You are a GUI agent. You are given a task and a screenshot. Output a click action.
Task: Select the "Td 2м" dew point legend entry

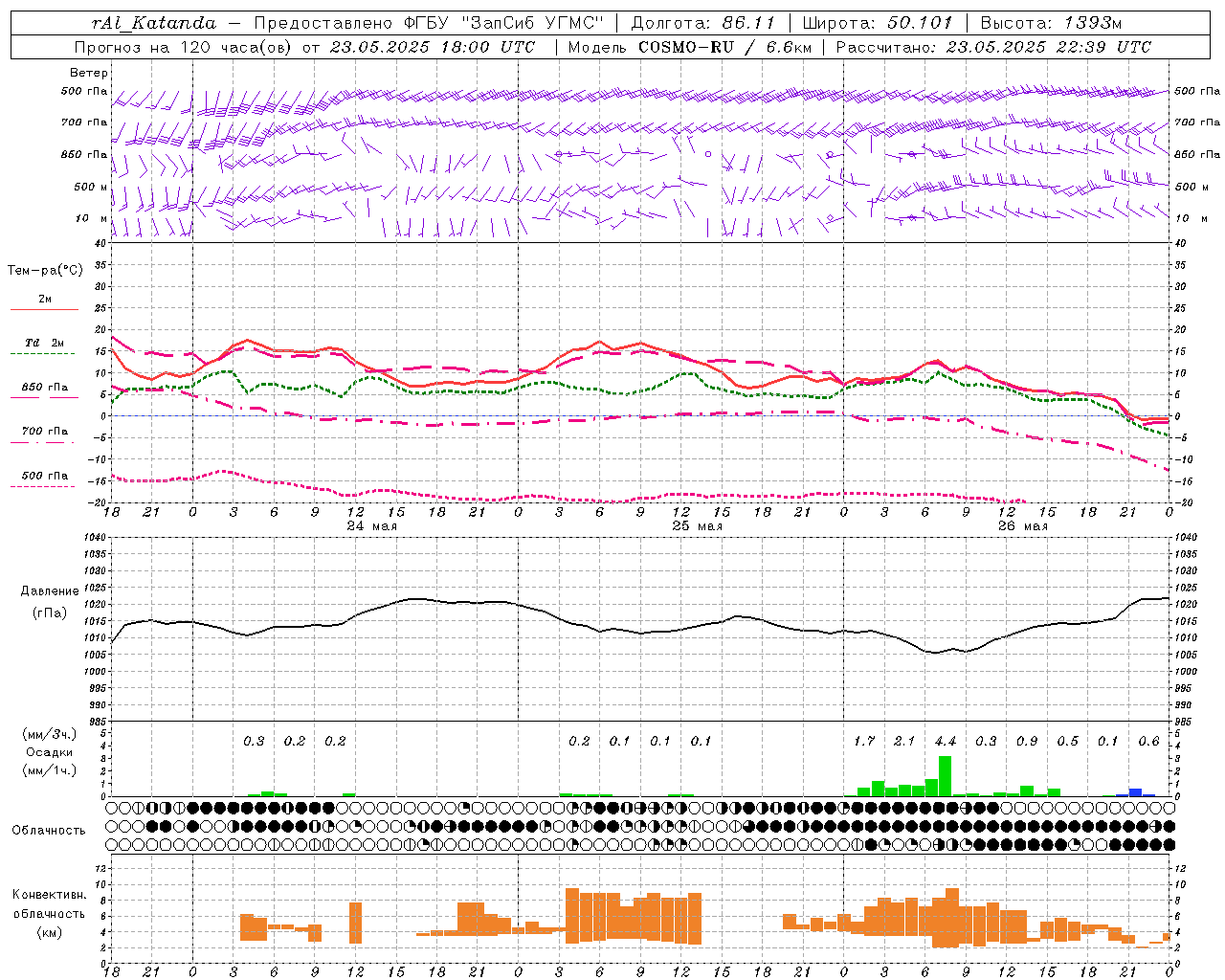(45, 343)
